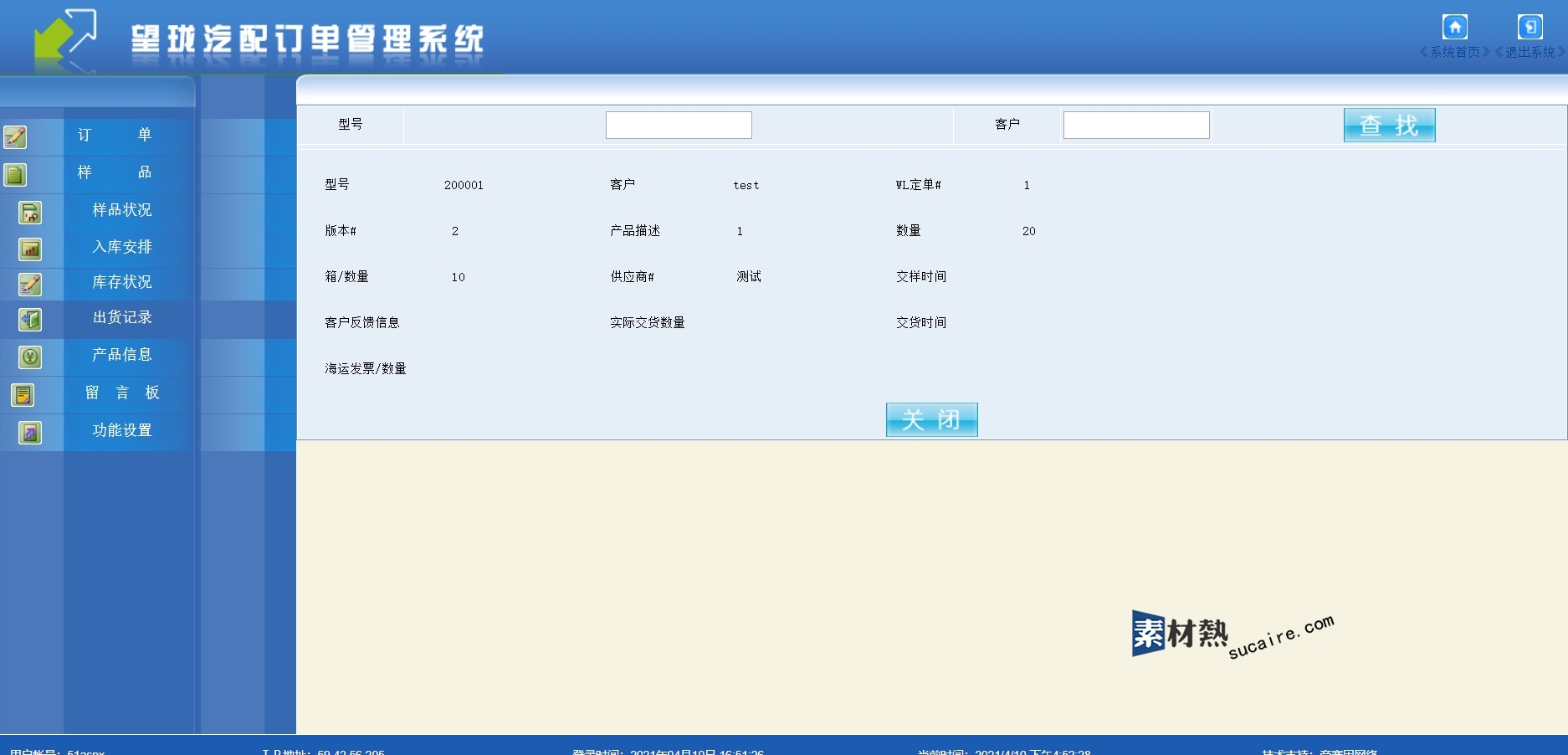The image size is (1568, 755).
Task: Click the 供应商# value 测试
Action: point(749,276)
